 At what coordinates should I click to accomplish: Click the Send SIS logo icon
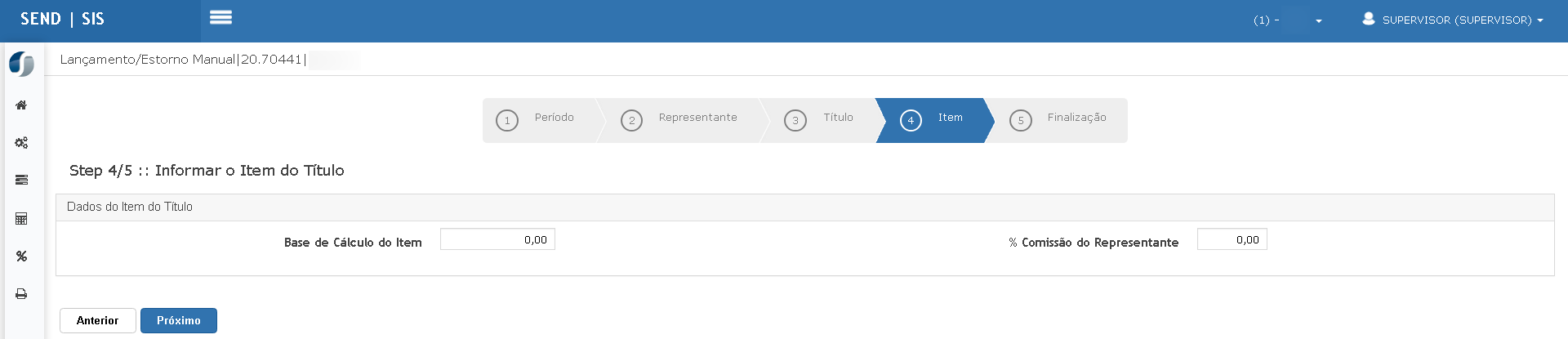[x=21, y=64]
